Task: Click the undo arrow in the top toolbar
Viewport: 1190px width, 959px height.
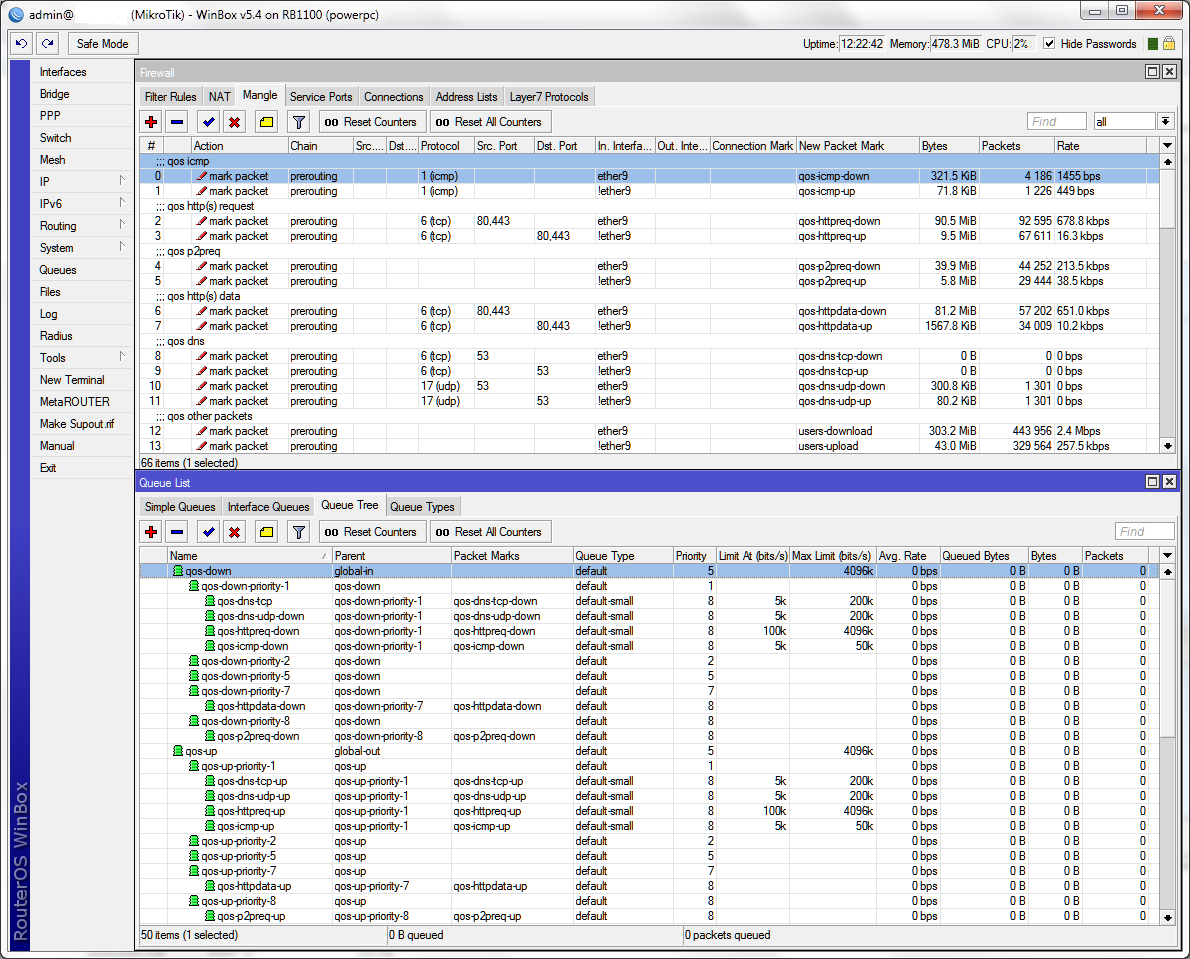Action: point(20,43)
